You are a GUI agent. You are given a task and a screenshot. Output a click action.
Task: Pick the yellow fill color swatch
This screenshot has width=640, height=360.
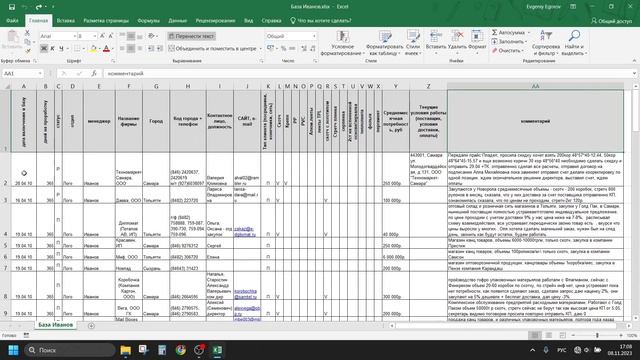click(x=93, y=49)
